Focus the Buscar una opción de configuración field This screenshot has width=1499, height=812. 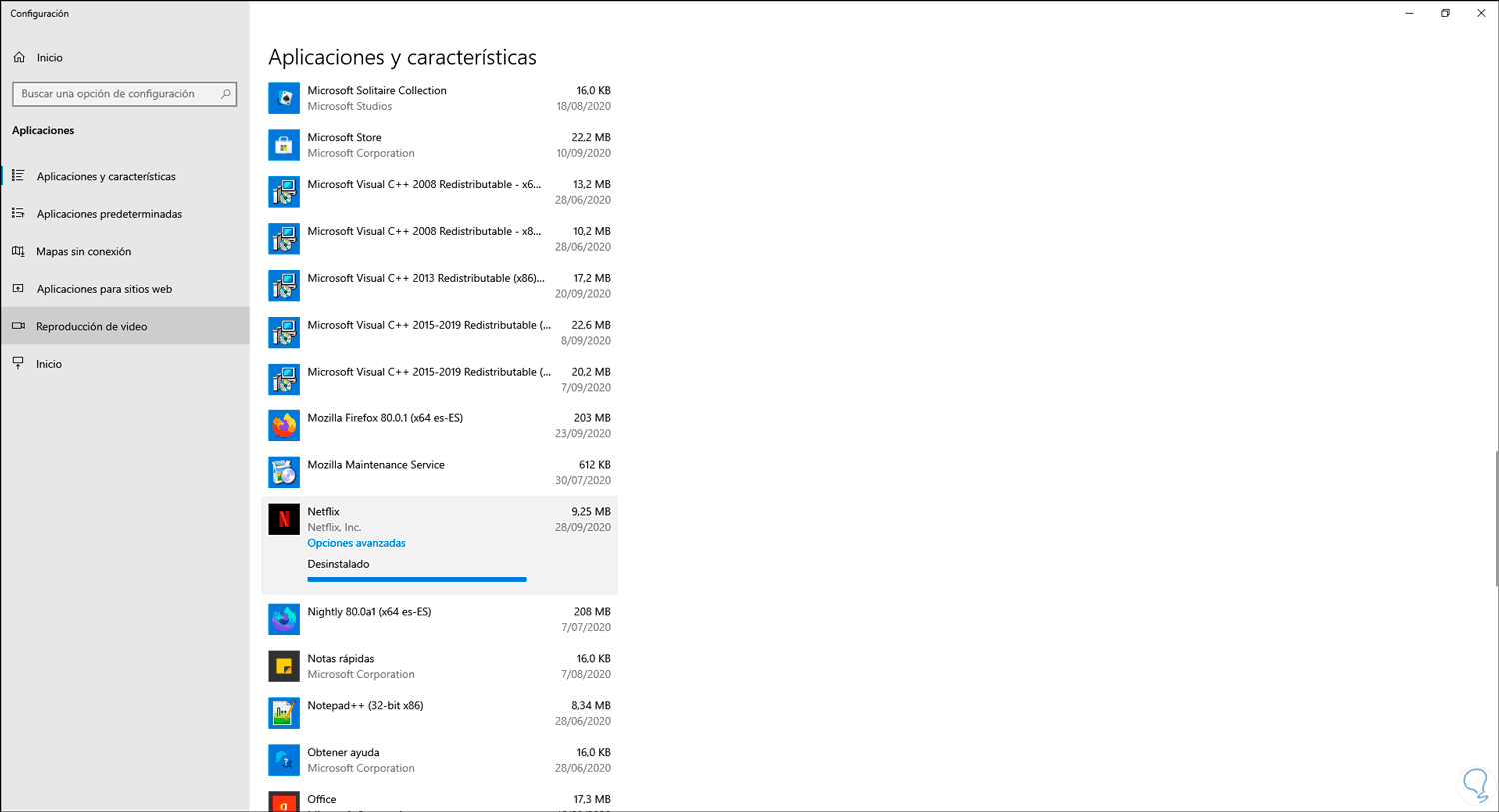click(124, 94)
